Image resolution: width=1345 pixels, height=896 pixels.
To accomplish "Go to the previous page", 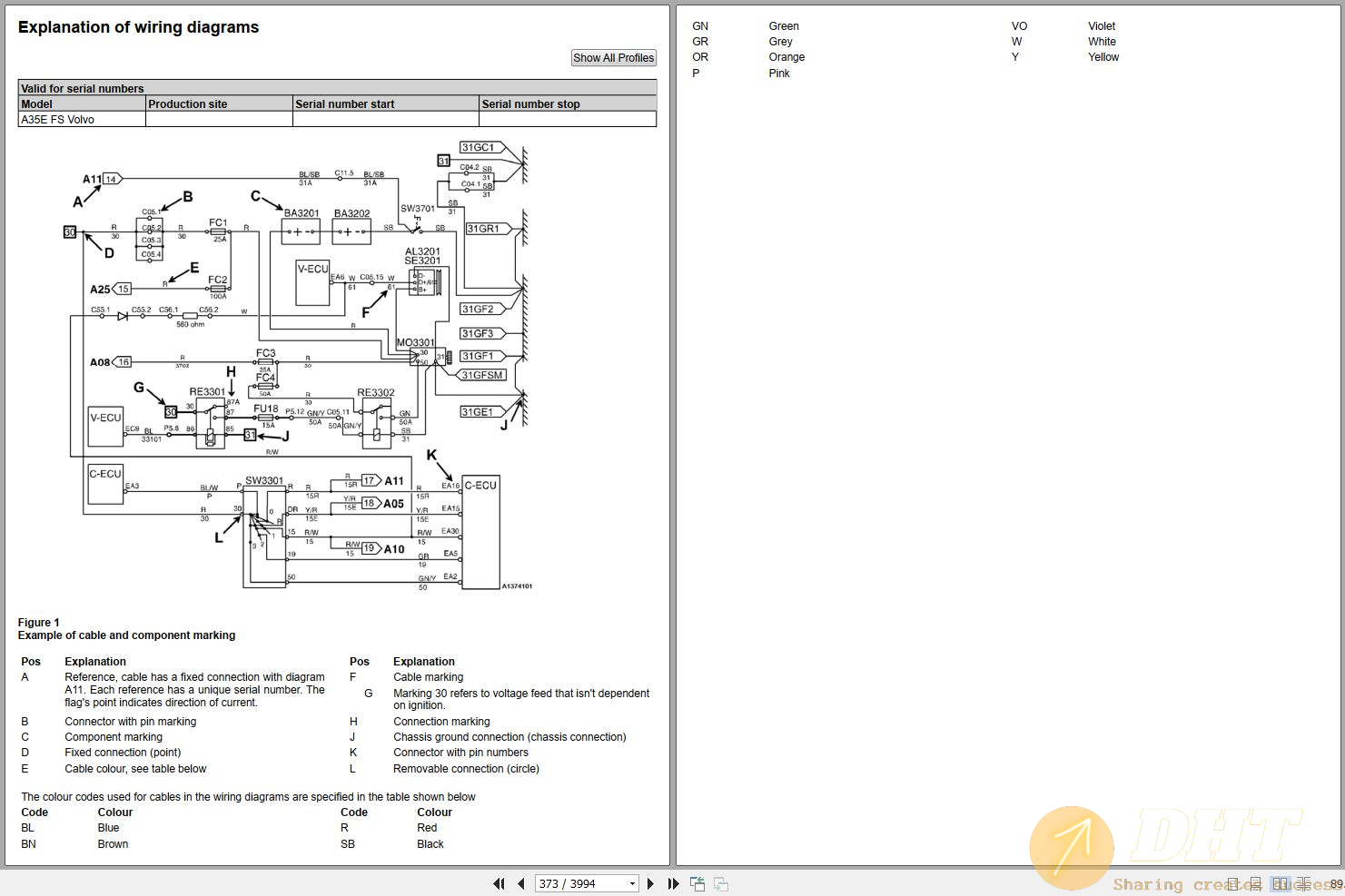I will pyautogui.click(x=521, y=883).
